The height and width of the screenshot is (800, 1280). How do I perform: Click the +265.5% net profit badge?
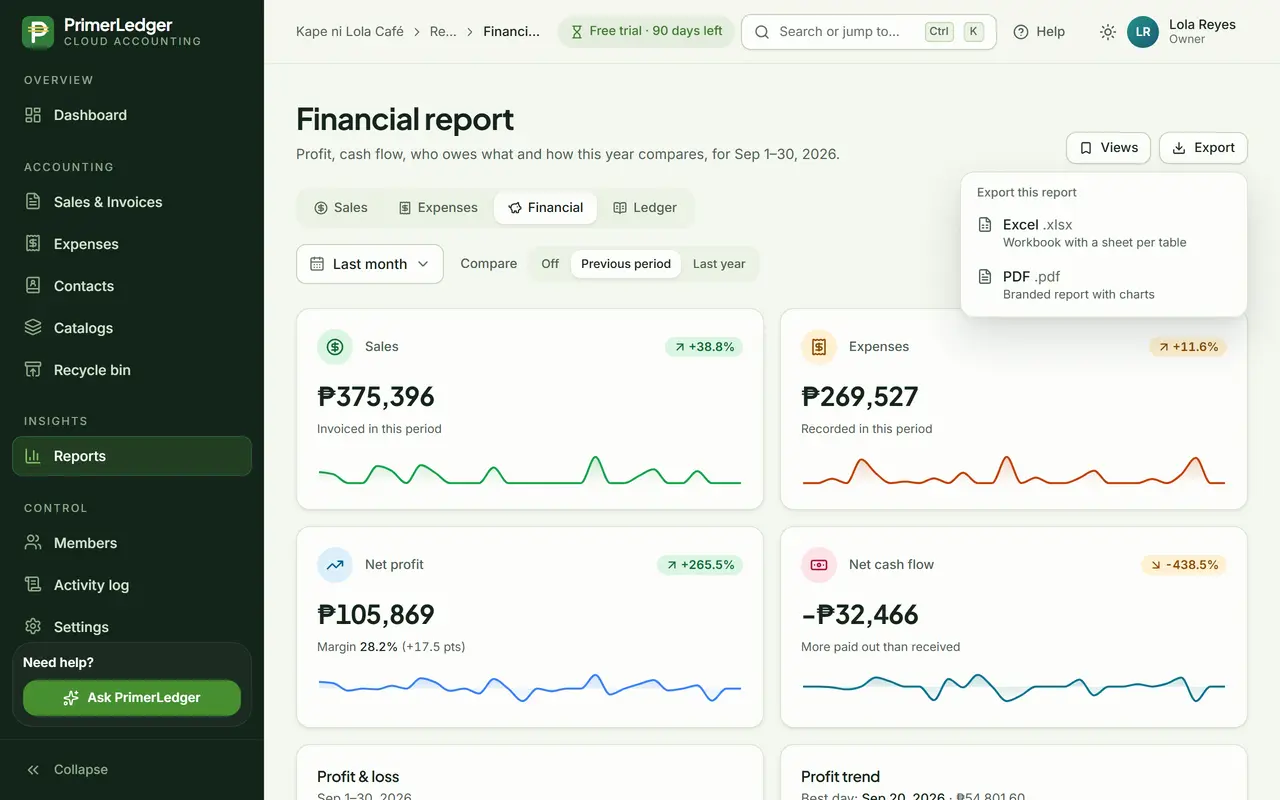pyautogui.click(x=700, y=565)
